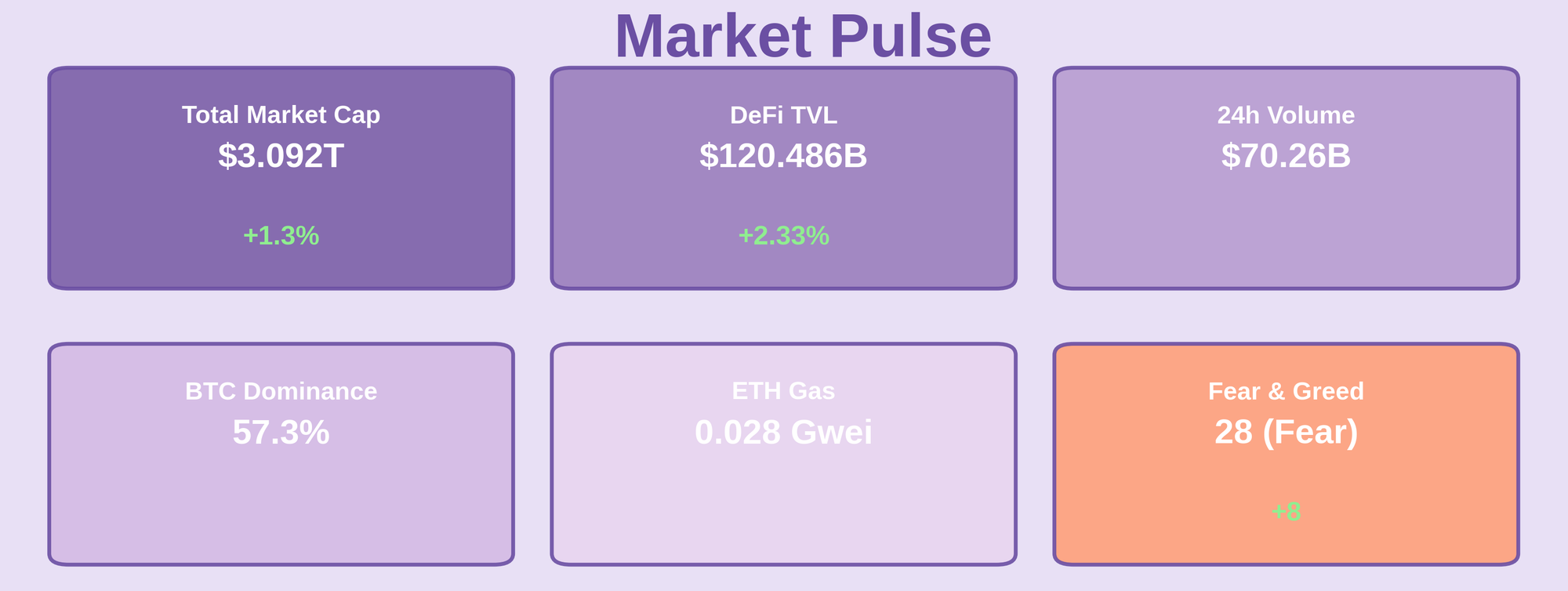Viewport: 1568px width, 591px height.
Task: Select the Total Market Cap label text
Action: coord(281,115)
